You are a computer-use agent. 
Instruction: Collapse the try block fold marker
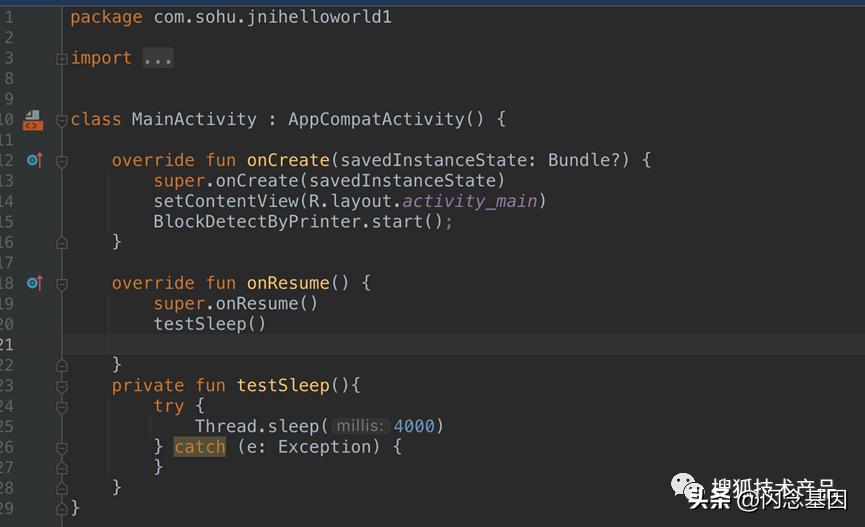62,407
